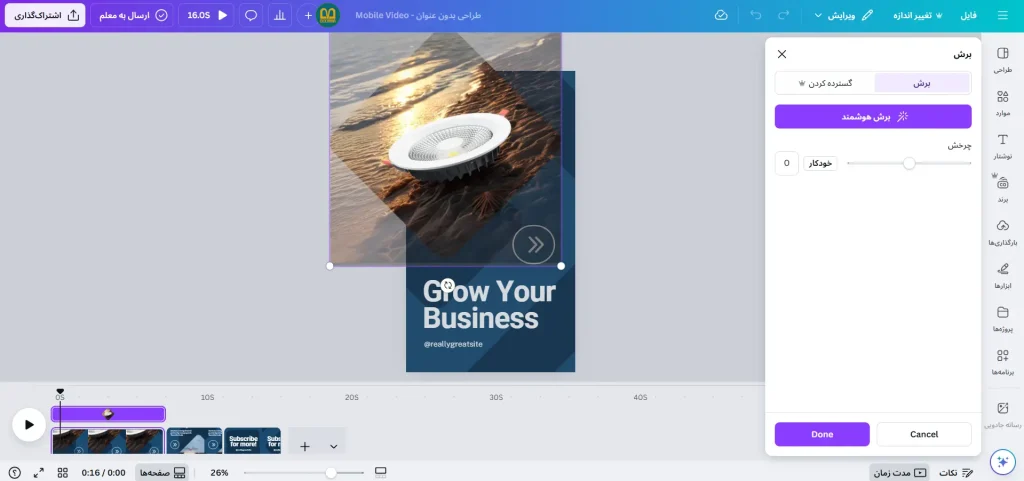Add a new page with plus button

(305, 446)
